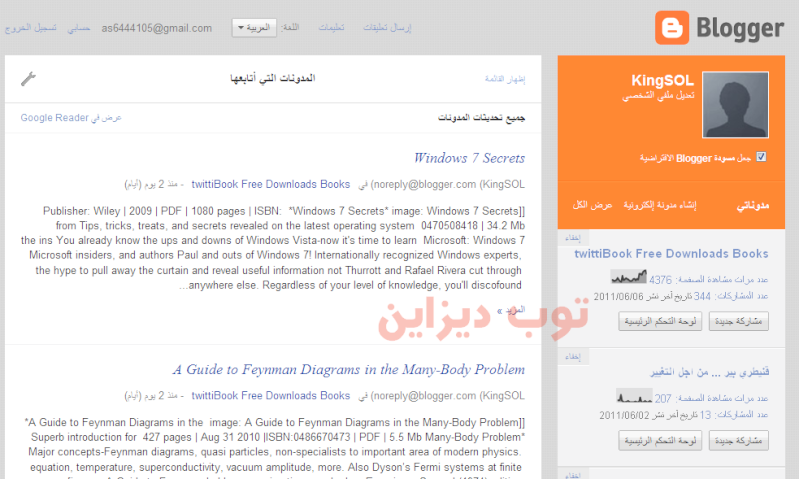Image resolution: width=799 pixels, height=479 pixels.
Task: Open the حسابي account link
Action: (x=79, y=28)
